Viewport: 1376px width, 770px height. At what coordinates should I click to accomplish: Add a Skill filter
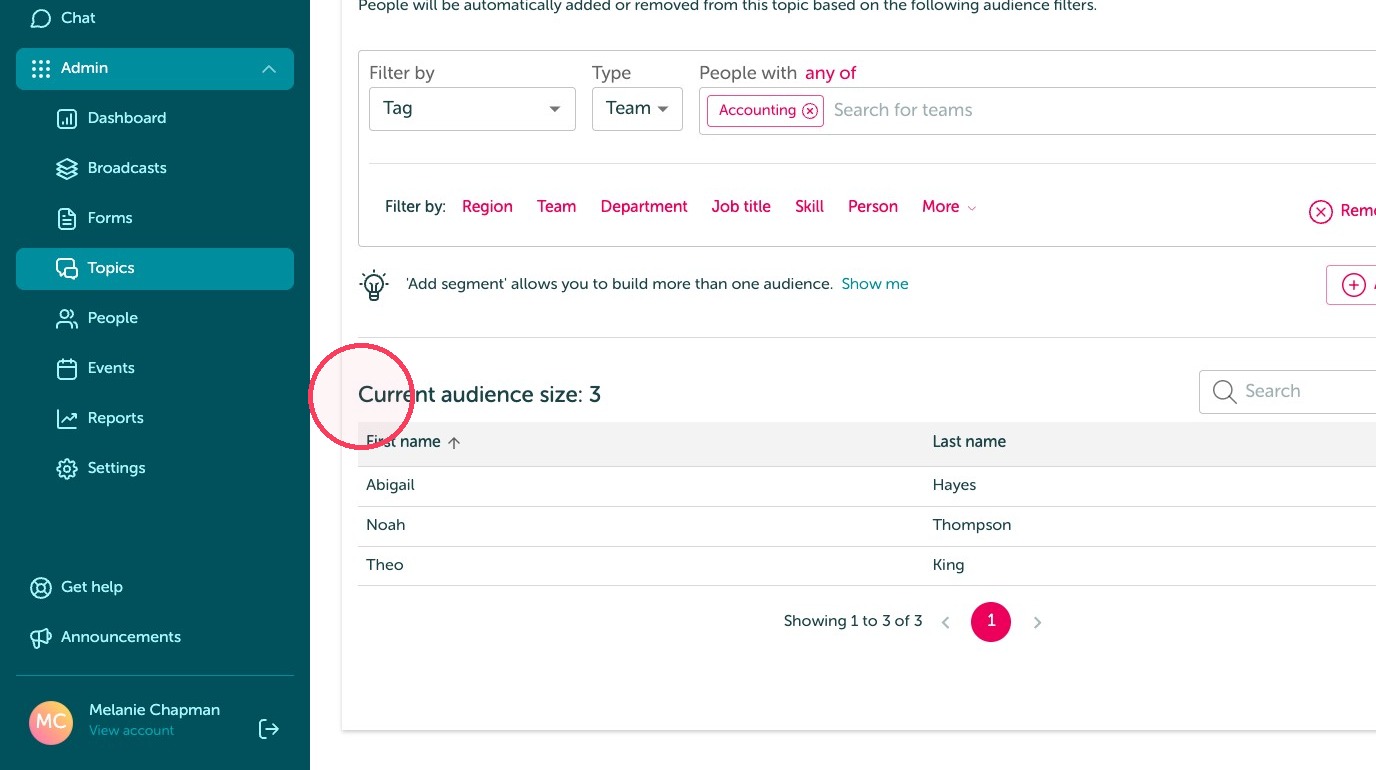809,207
